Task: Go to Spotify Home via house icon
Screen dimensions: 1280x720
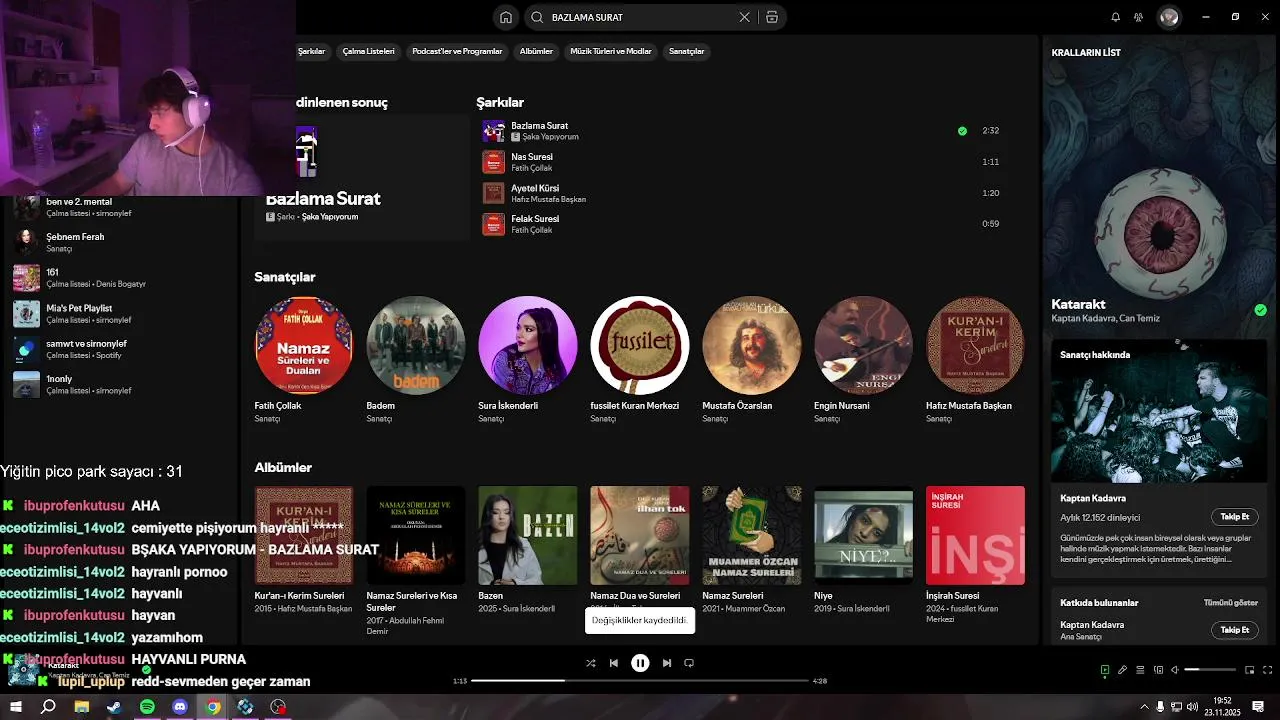Action: [x=506, y=17]
